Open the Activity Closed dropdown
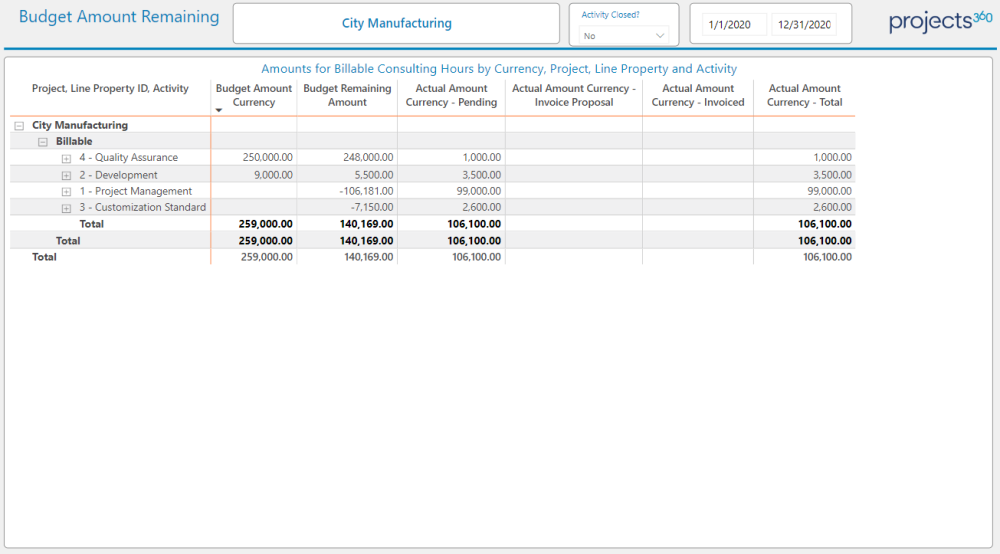Image resolution: width=1000 pixels, height=554 pixels. [625, 35]
